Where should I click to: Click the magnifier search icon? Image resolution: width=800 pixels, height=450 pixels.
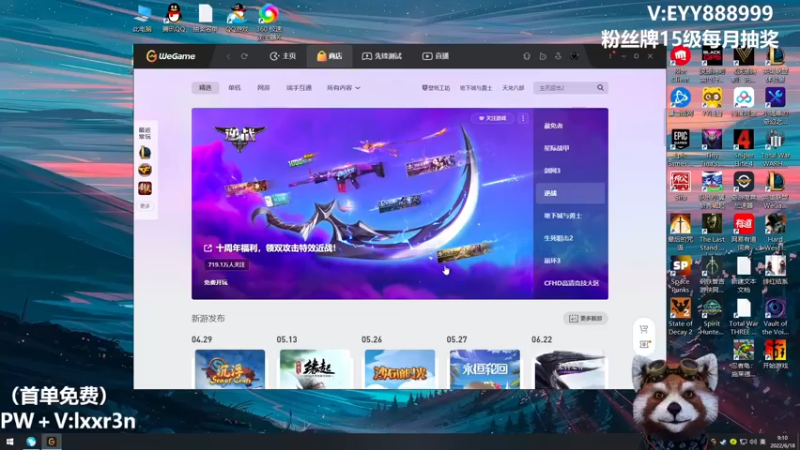click(x=601, y=88)
